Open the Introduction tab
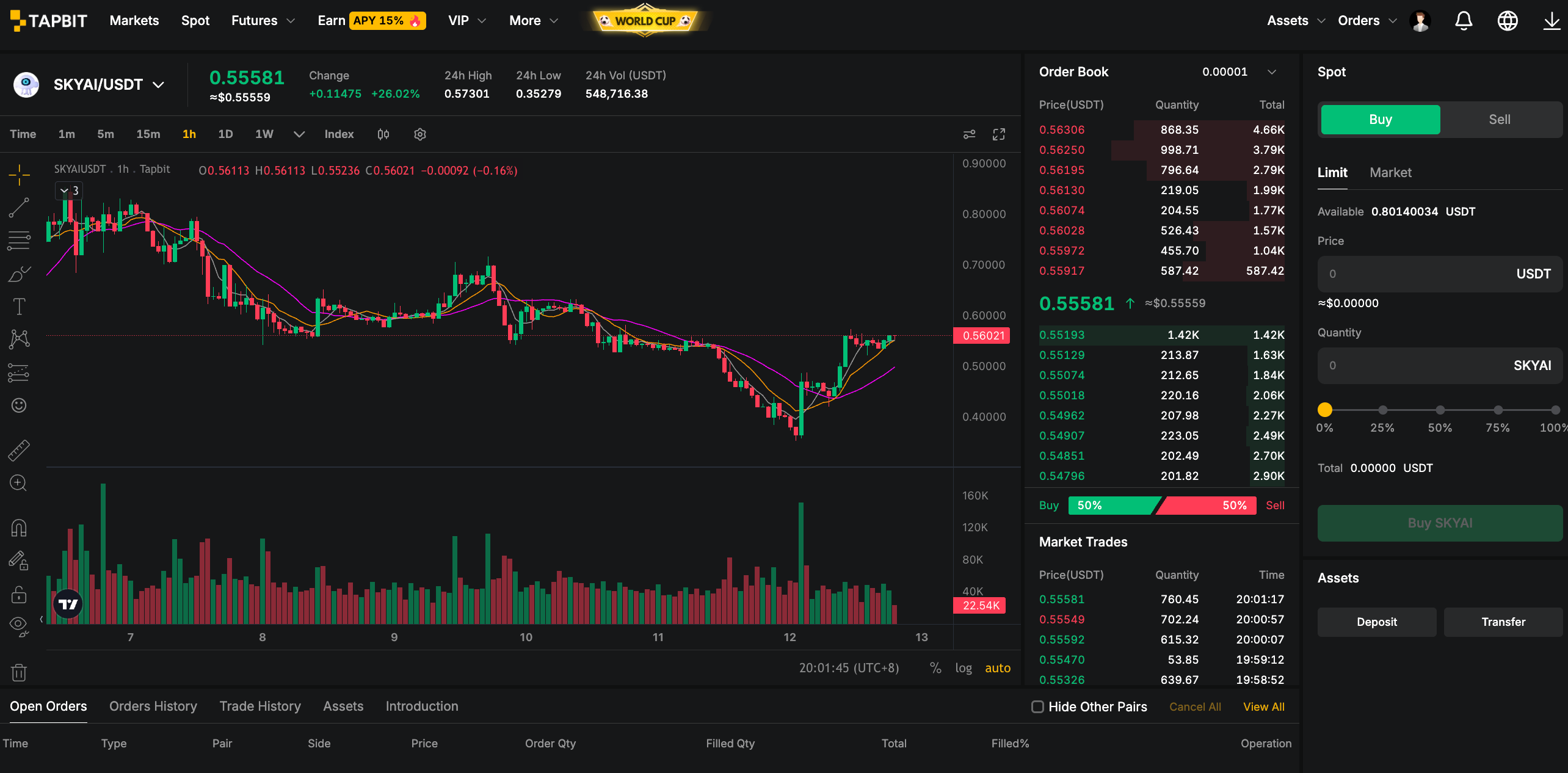1568x773 pixels. coord(422,706)
